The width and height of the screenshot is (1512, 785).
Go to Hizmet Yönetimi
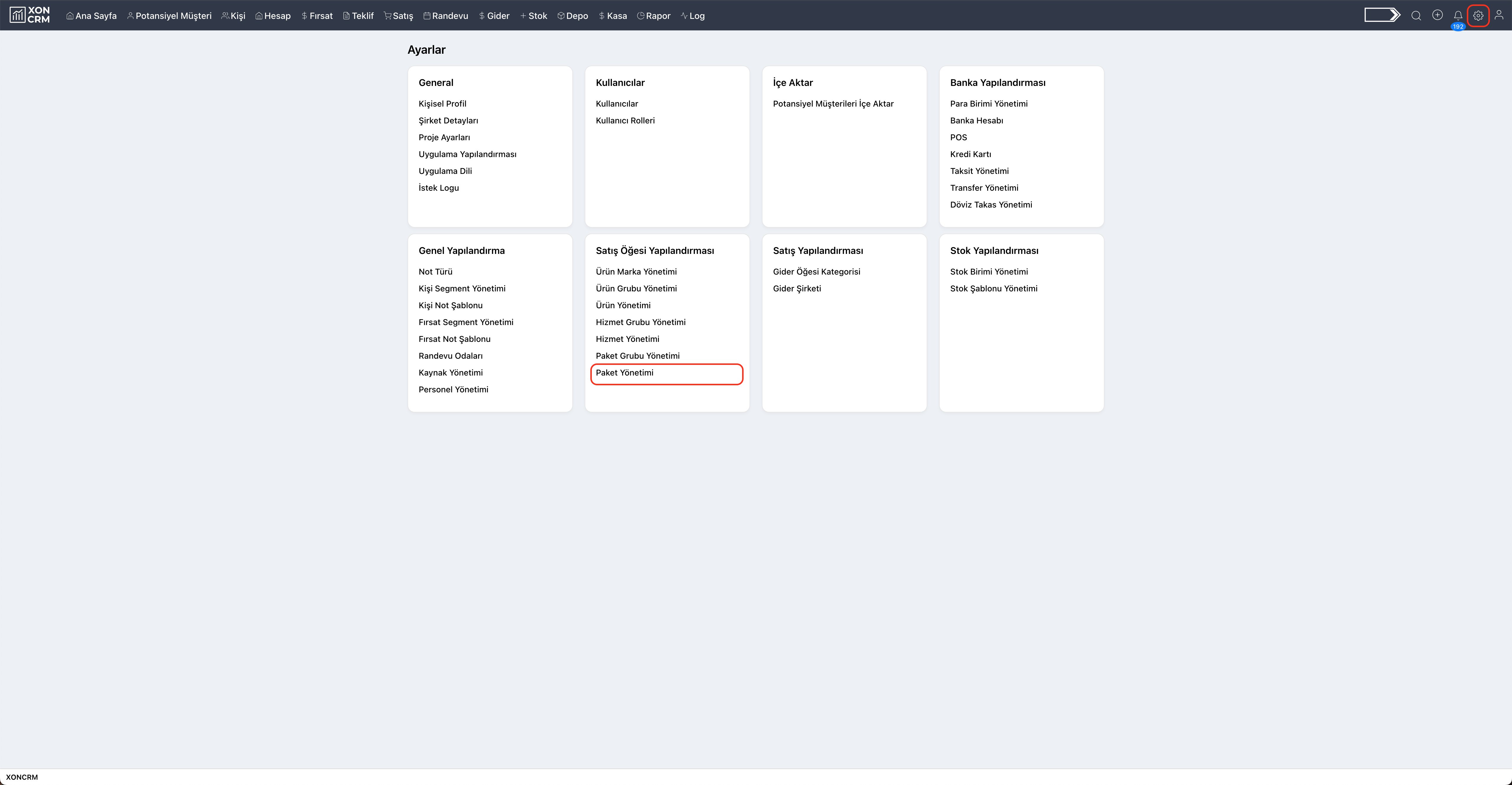pyautogui.click(x=628, y=339)
